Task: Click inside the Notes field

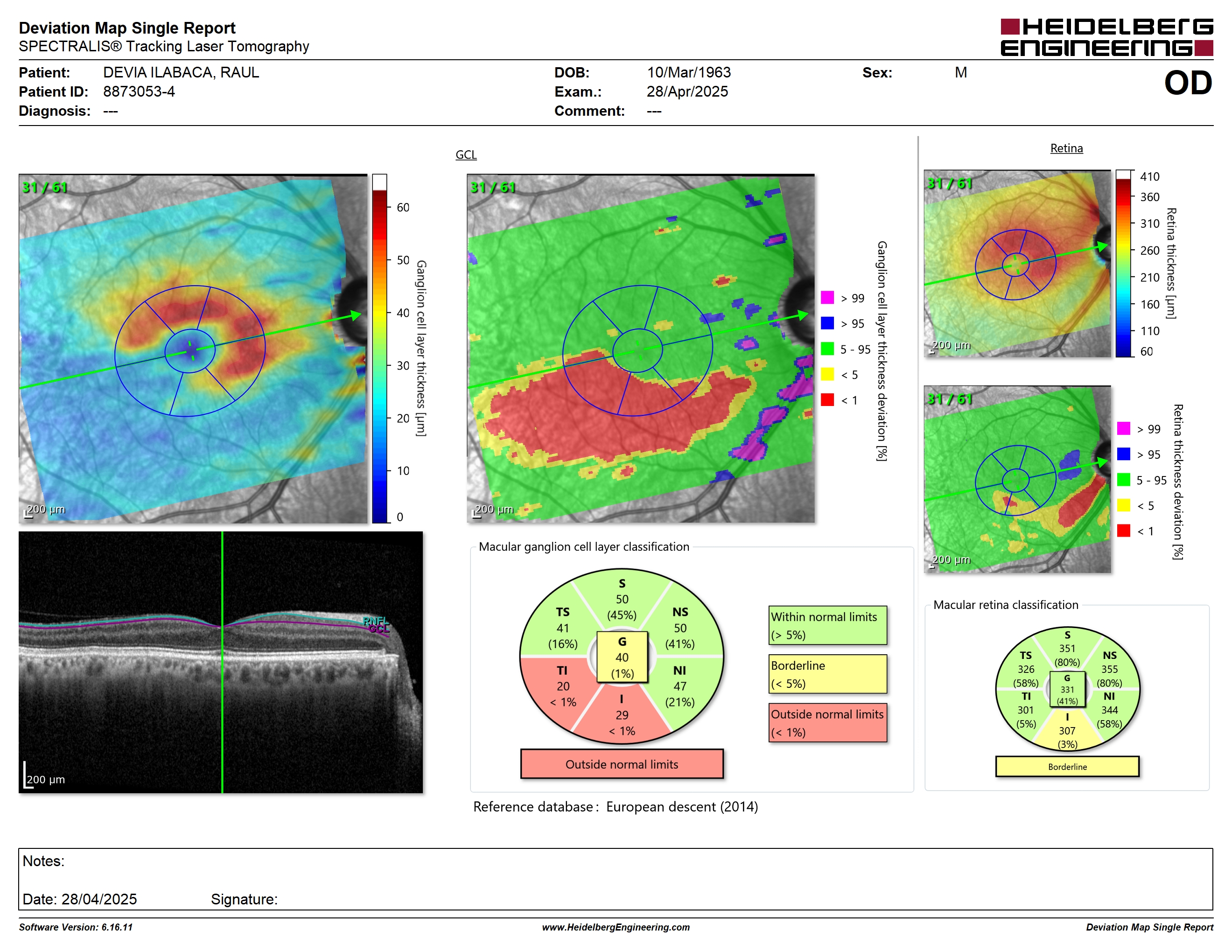Action: [616, 879]
